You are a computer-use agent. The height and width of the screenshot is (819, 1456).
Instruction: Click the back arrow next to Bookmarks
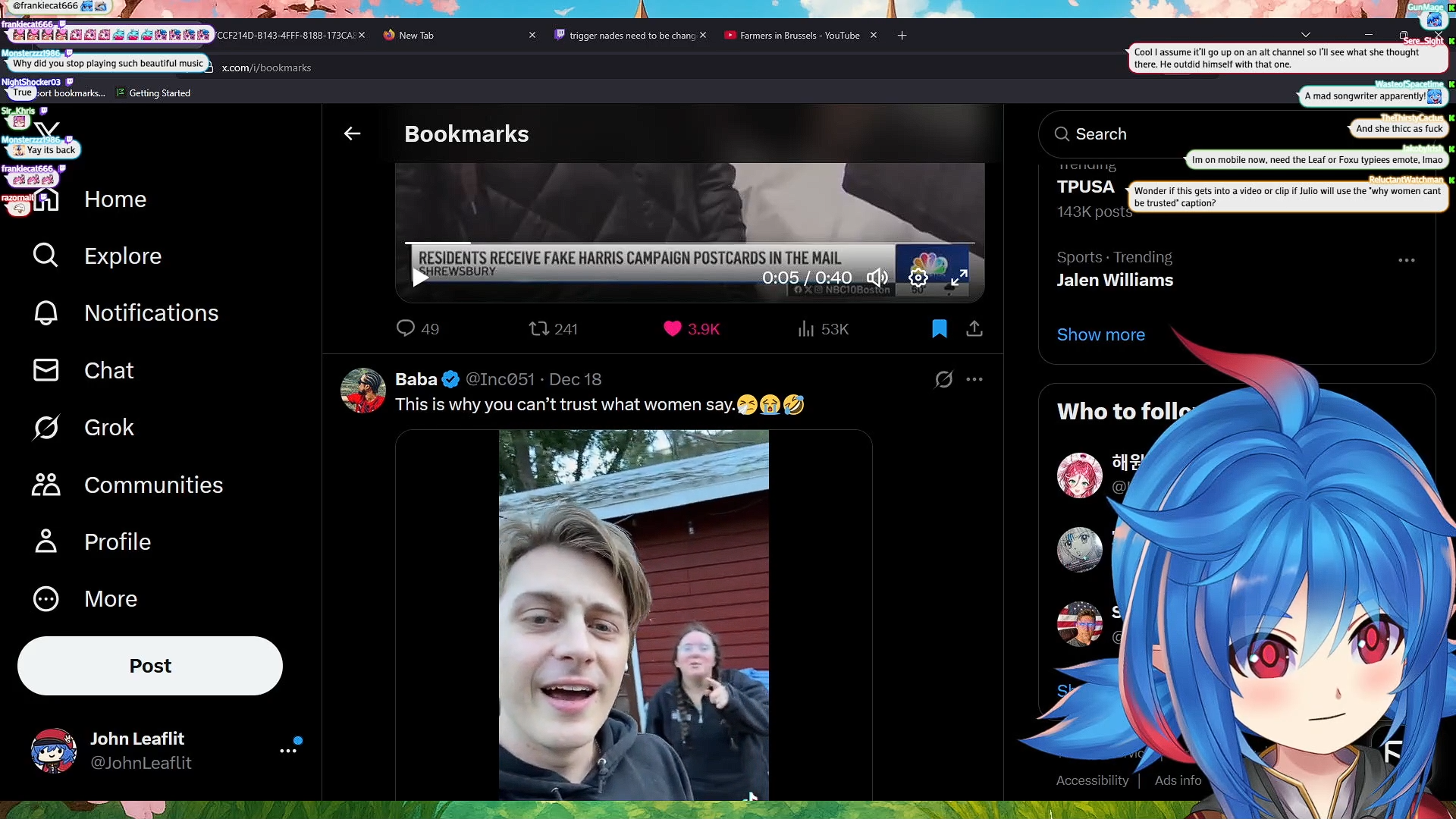pos(352,134)
